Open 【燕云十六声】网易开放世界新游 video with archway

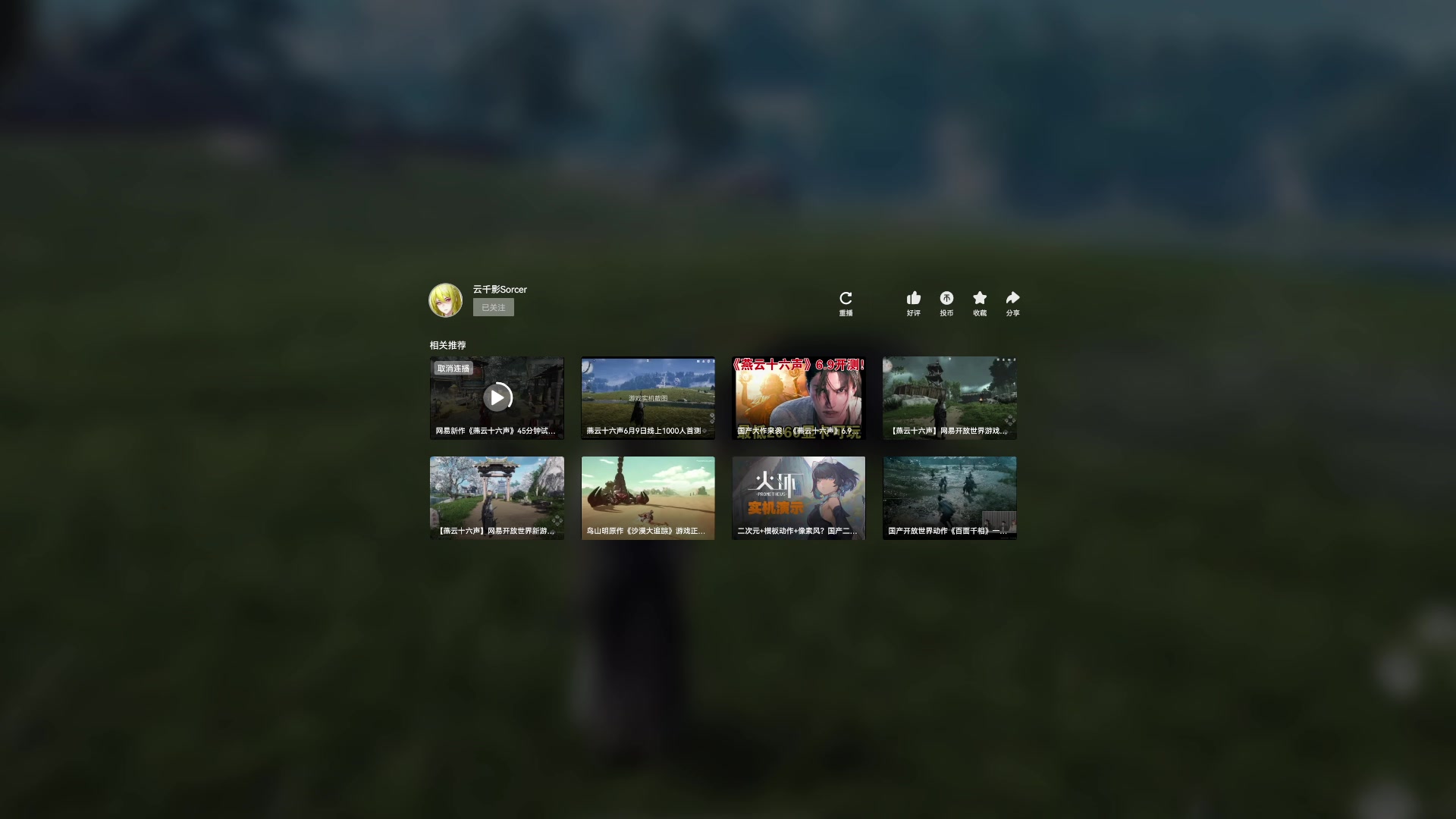[x=497, y=497]
